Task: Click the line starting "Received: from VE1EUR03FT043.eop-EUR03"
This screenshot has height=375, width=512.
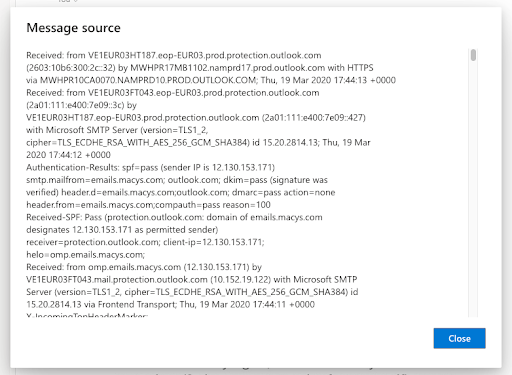Action: tap(173, 93)
